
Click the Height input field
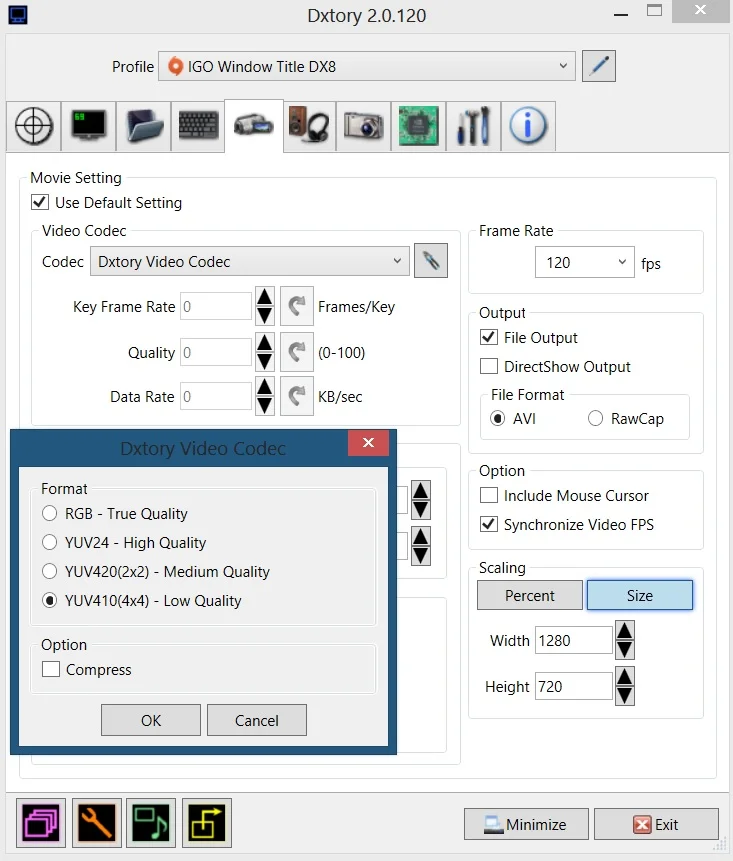pyautogui.click(x=573, y=686)
